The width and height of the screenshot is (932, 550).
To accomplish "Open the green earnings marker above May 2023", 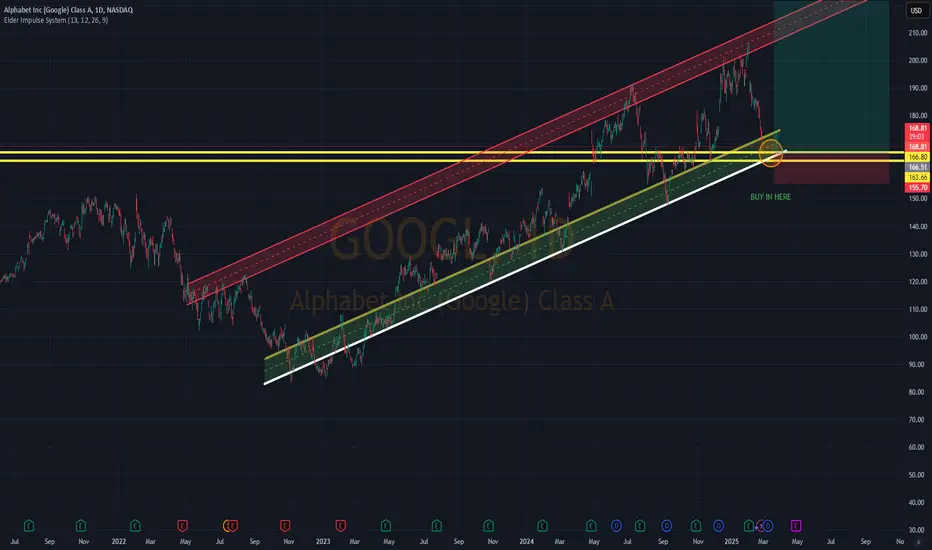I will tap(385, 526).
